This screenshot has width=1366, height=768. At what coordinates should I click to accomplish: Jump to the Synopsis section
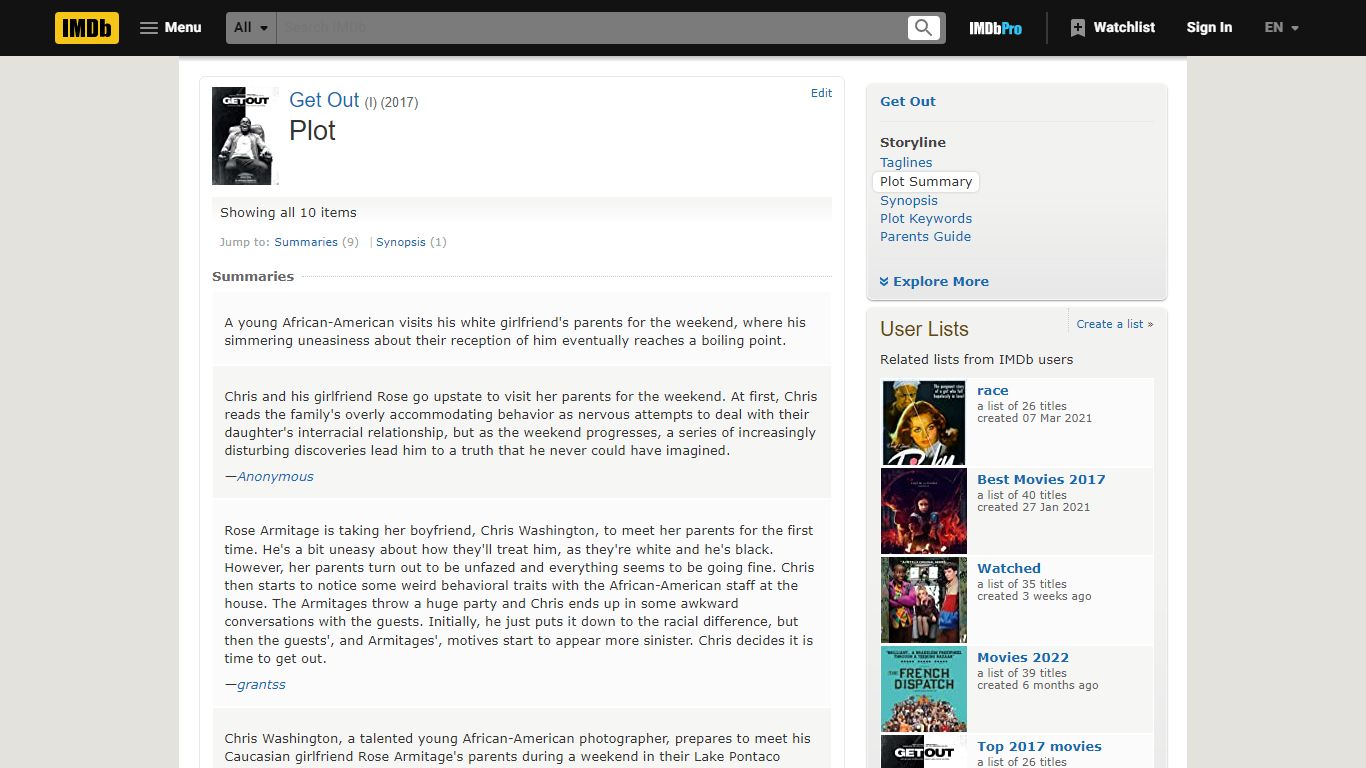401,242
